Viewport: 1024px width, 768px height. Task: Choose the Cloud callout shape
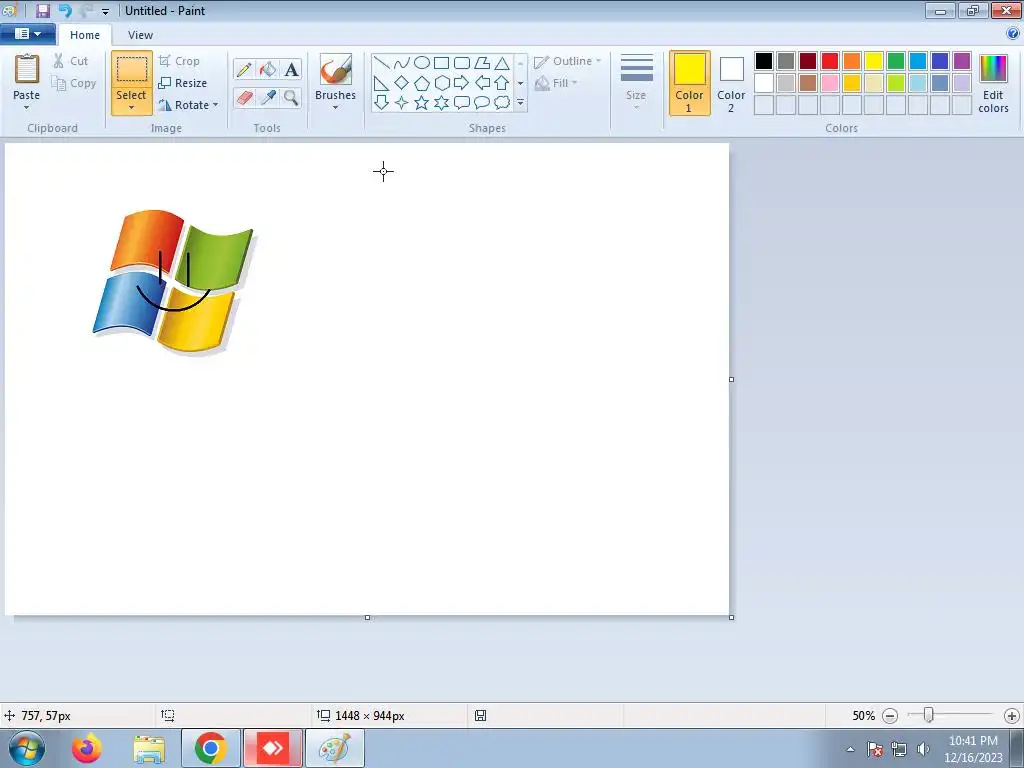pos(502,103)
